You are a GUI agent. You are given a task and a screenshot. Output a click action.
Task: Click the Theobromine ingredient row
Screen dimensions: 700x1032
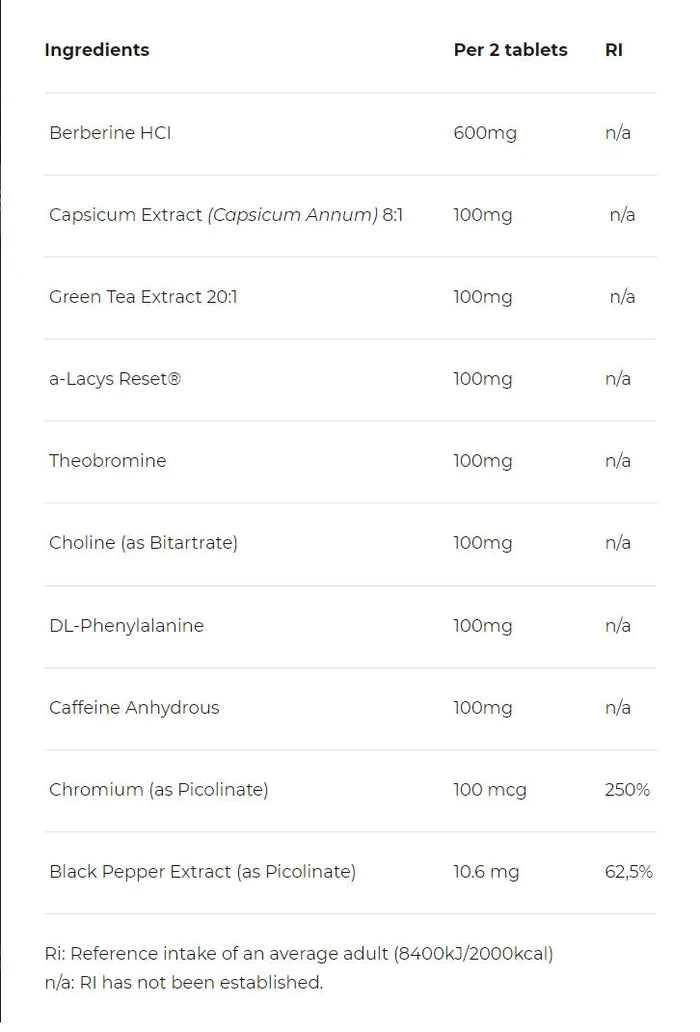[350, 461]
